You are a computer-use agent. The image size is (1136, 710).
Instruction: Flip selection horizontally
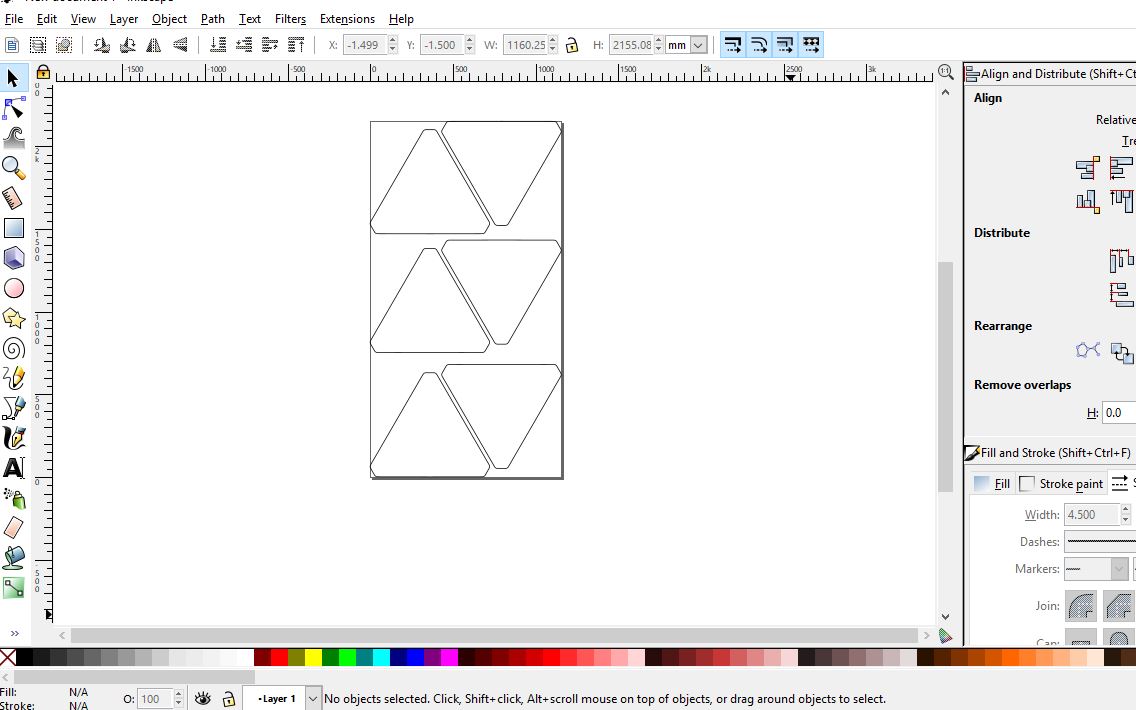point(154,45)
